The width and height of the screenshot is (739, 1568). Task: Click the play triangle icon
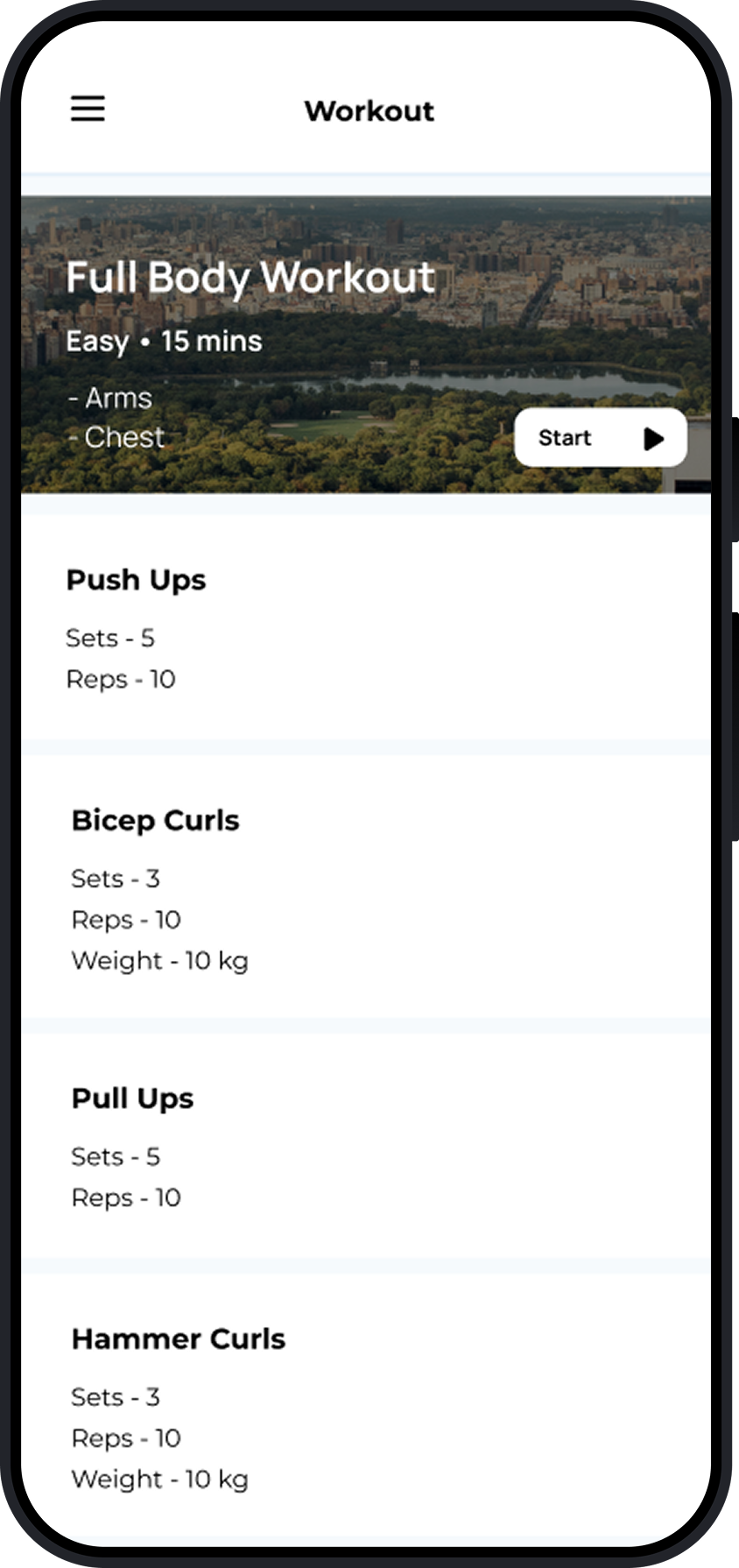(x=653, y=438)
